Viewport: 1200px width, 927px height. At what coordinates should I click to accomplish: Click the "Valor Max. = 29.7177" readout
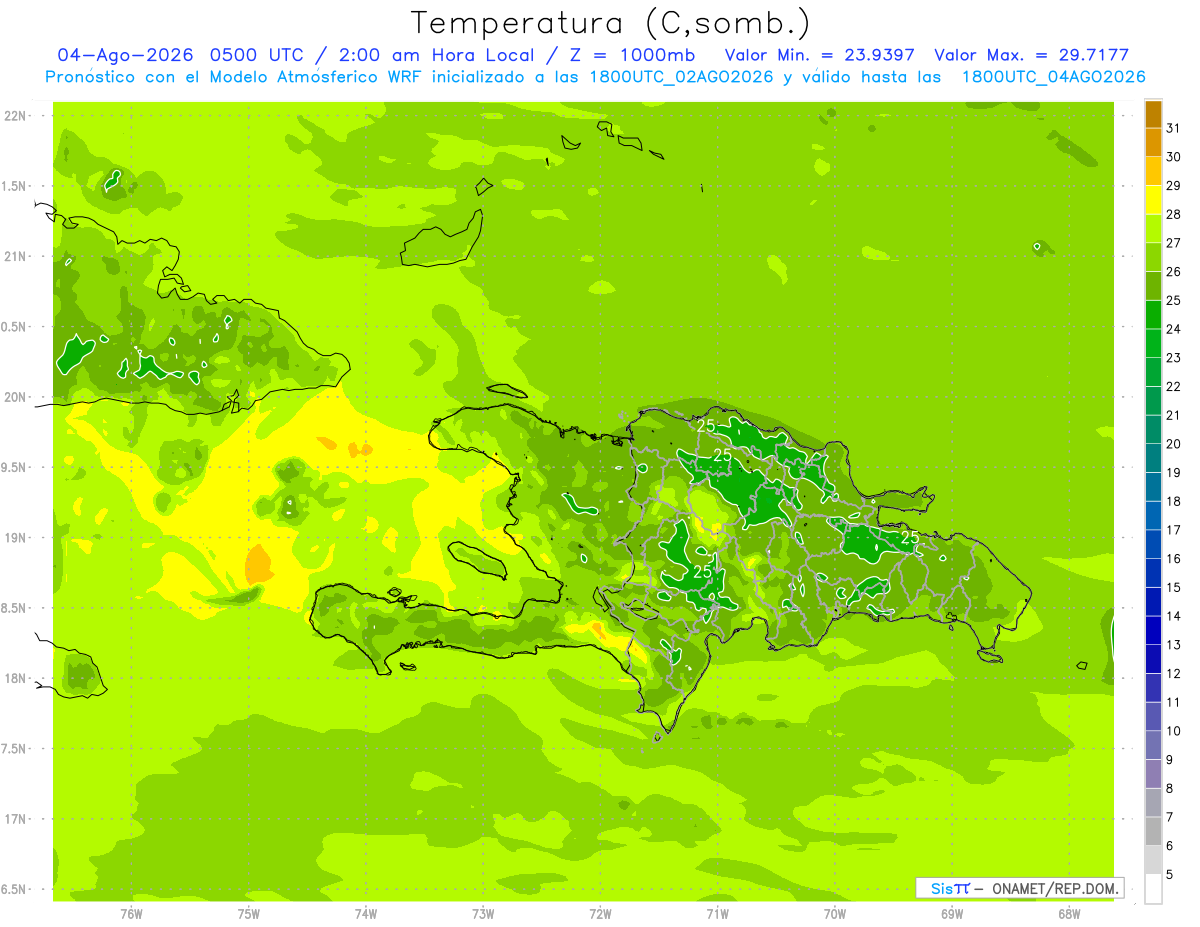pos(1031,55)
